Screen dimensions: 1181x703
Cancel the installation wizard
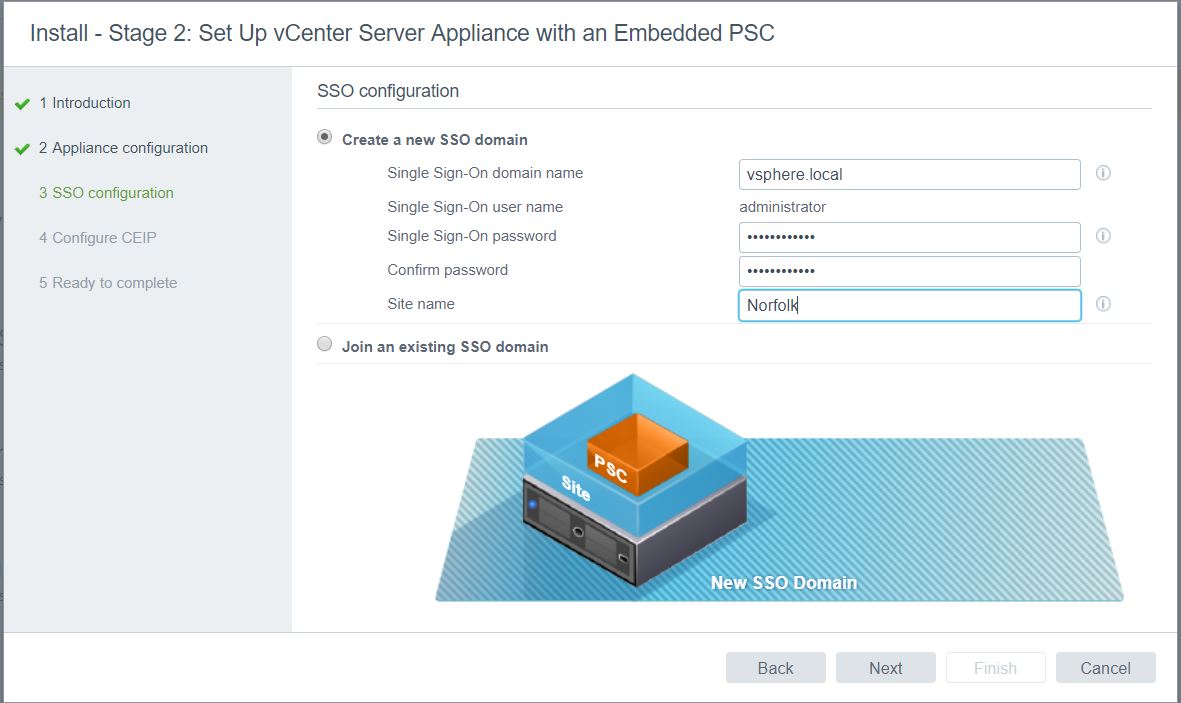pos(1106,668)
